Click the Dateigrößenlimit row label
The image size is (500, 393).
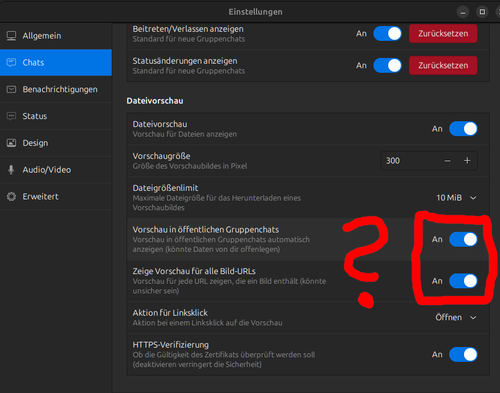pyautogui.click(x=165, y=188)
